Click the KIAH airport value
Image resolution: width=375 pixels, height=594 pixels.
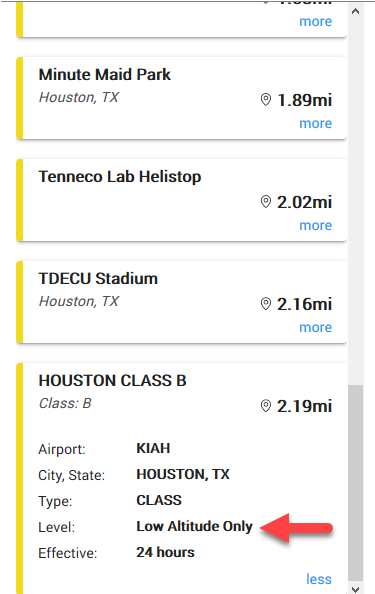point(153,448)
